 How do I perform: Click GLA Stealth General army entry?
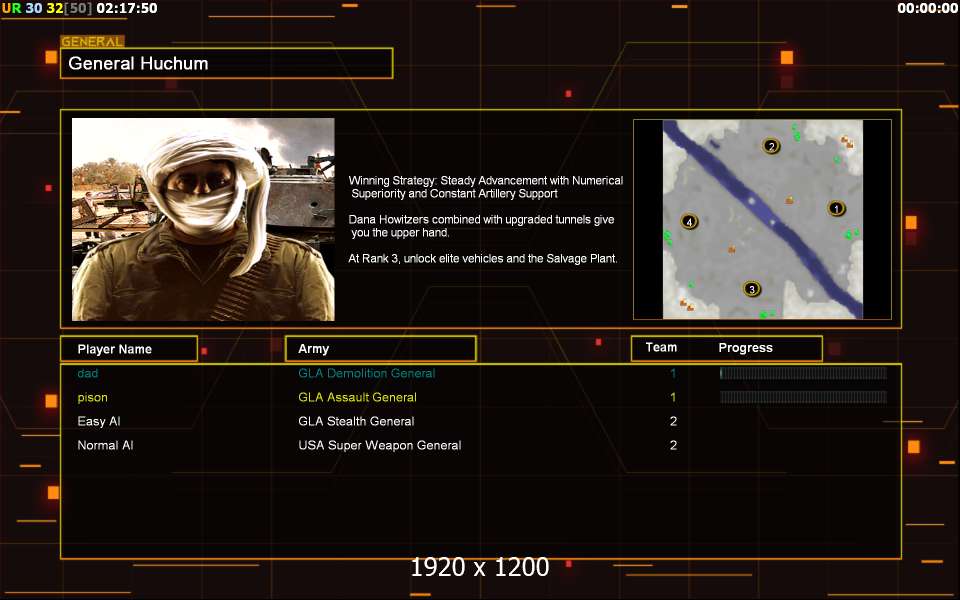pyautogui.click(x=356, y=421)
